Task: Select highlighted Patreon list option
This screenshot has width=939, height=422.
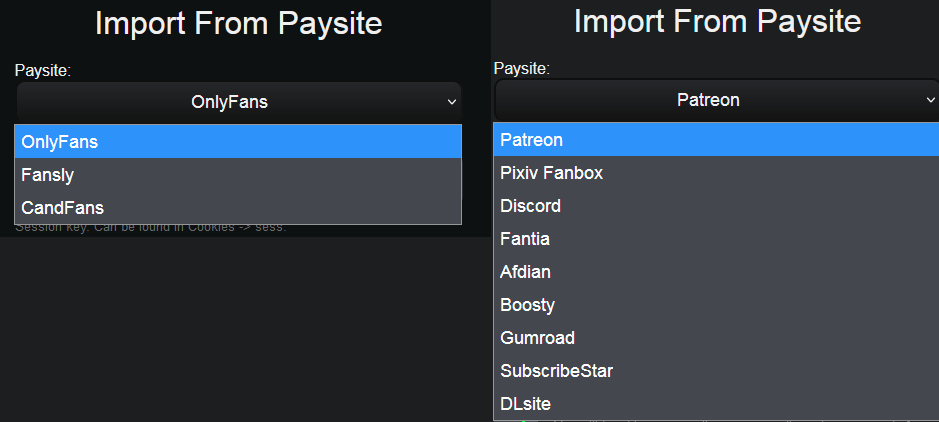Action: [x=716, y=139]
